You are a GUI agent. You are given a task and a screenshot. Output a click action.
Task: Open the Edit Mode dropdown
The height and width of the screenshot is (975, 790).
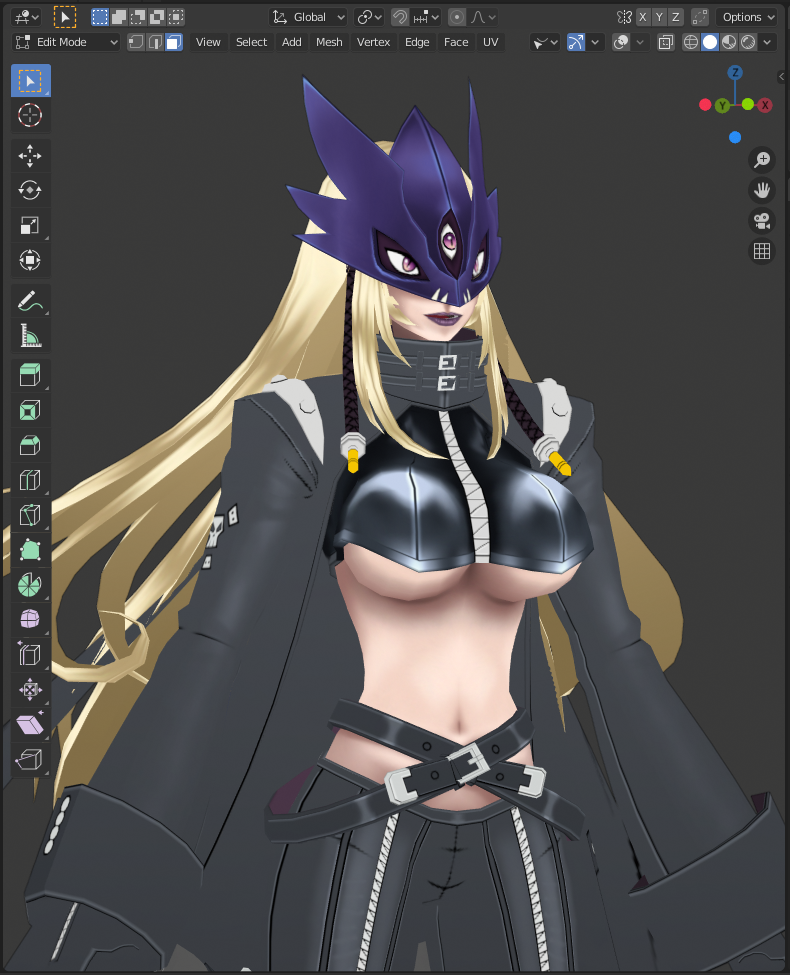coord(66,42)
